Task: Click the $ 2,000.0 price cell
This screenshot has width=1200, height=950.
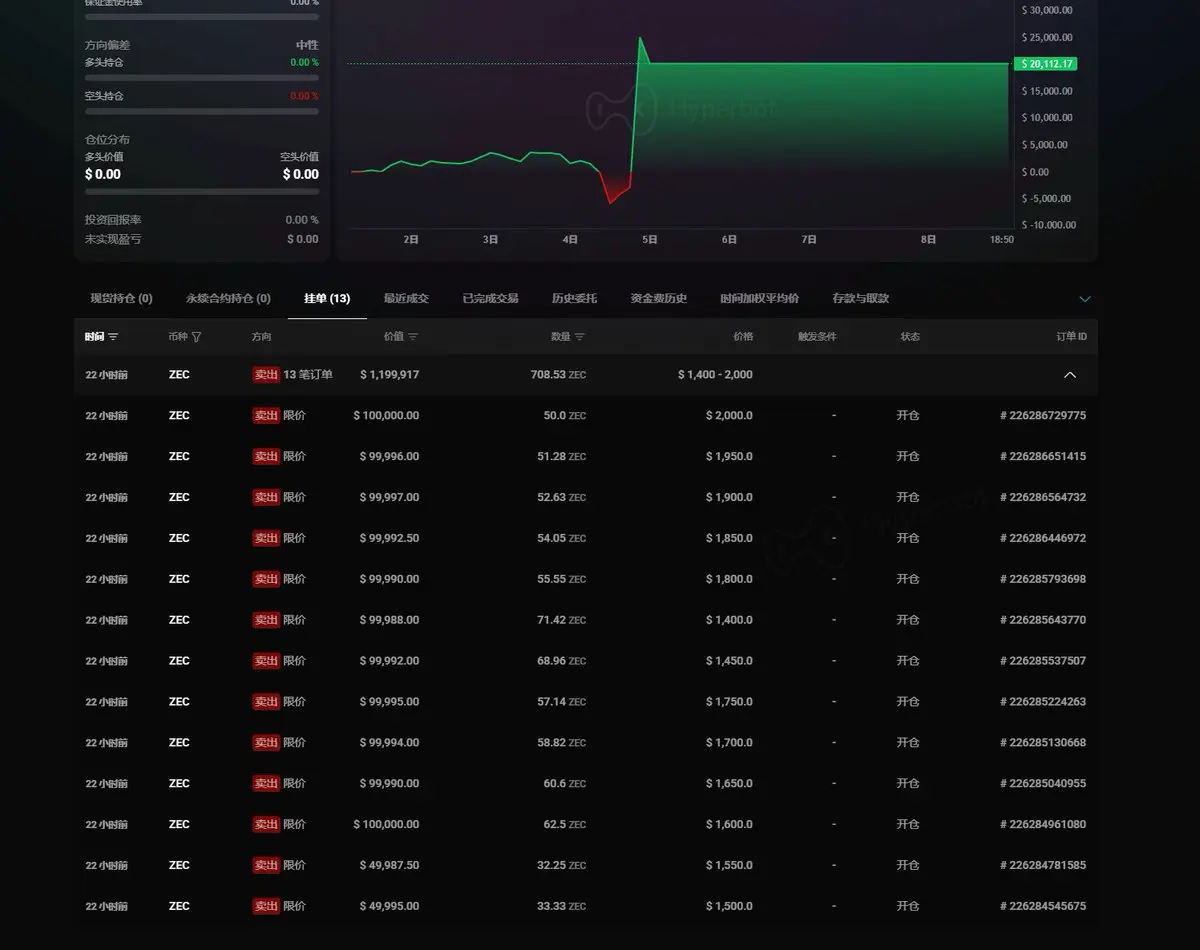Action: click(x=729, y=415)
